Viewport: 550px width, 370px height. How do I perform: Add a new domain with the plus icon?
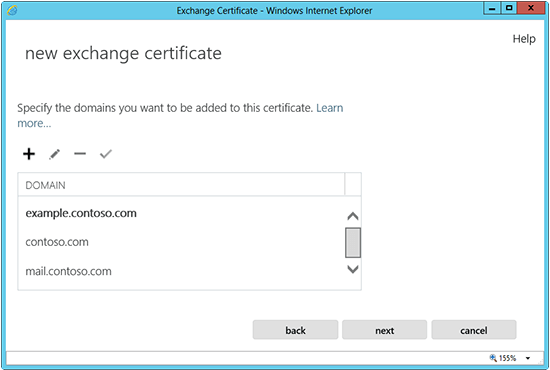[29, 154]
